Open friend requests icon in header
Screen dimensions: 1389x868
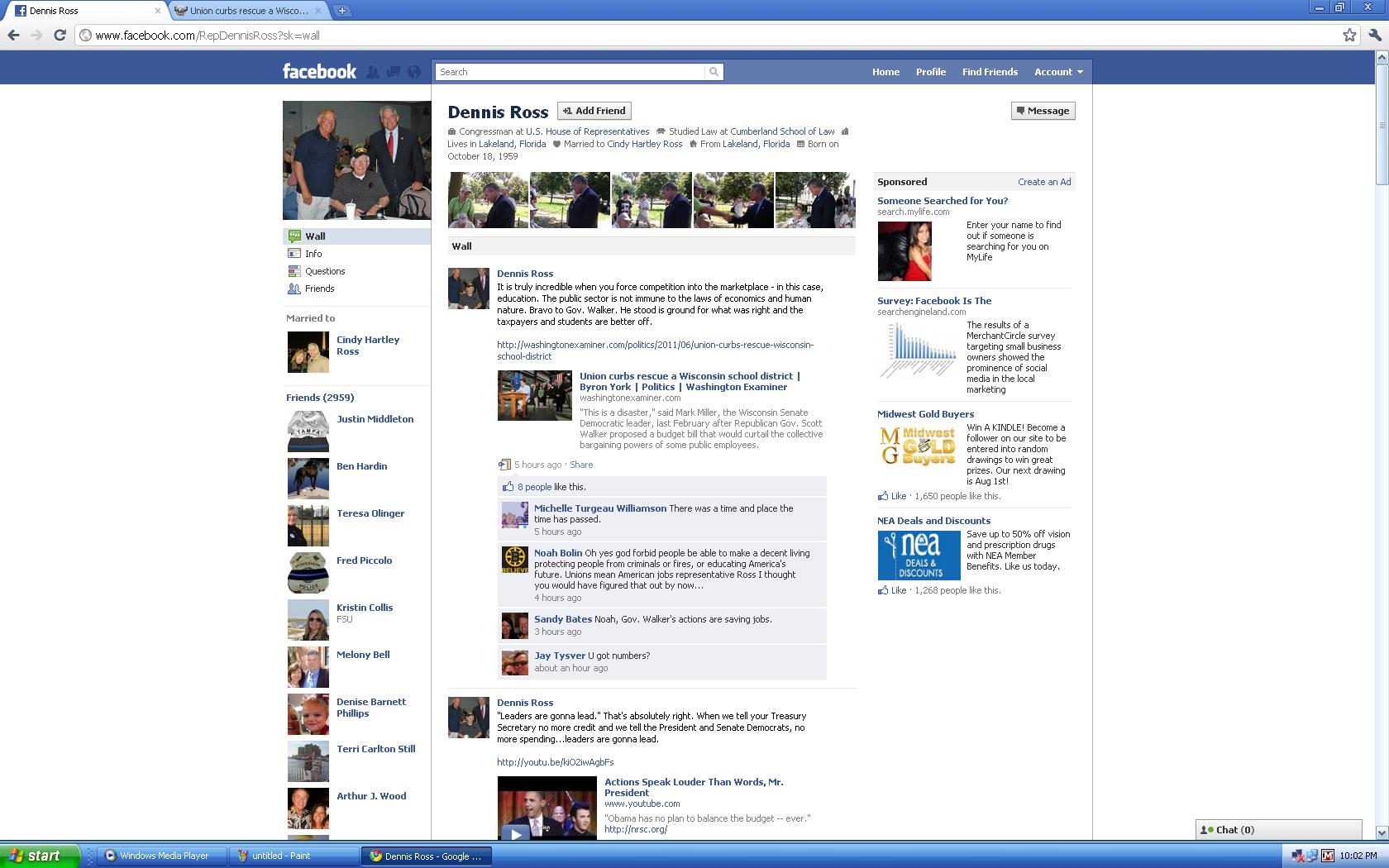[373, 72]
